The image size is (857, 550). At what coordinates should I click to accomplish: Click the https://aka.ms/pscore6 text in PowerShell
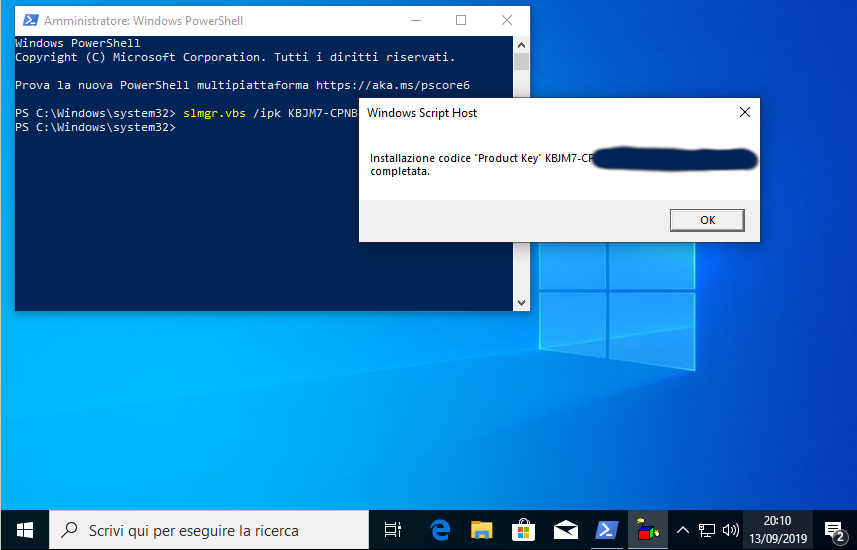[x=393, y=85]
